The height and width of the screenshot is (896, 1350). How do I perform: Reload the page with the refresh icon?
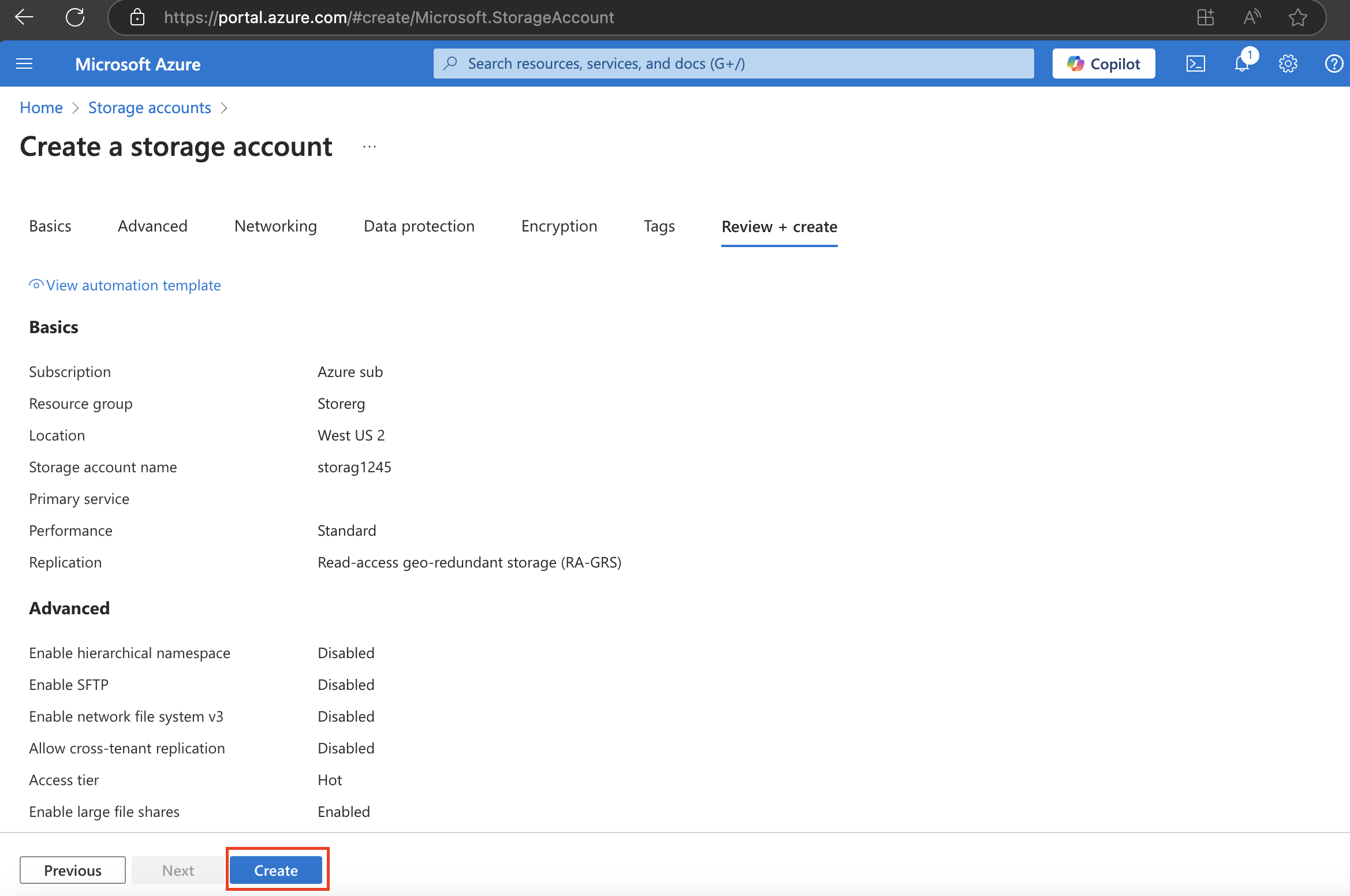pyautogui.click(x=75, y=17)
